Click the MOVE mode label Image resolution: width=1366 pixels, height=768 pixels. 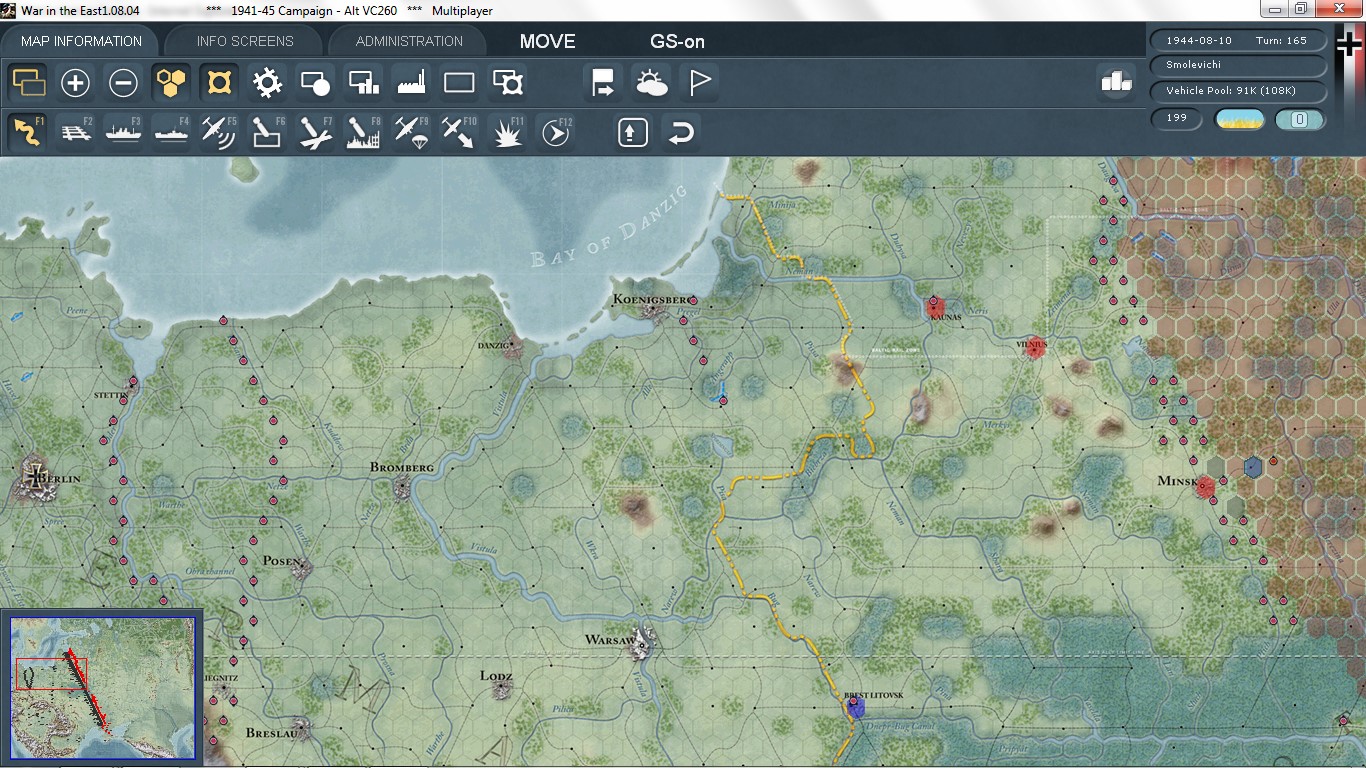coord(548,41)
